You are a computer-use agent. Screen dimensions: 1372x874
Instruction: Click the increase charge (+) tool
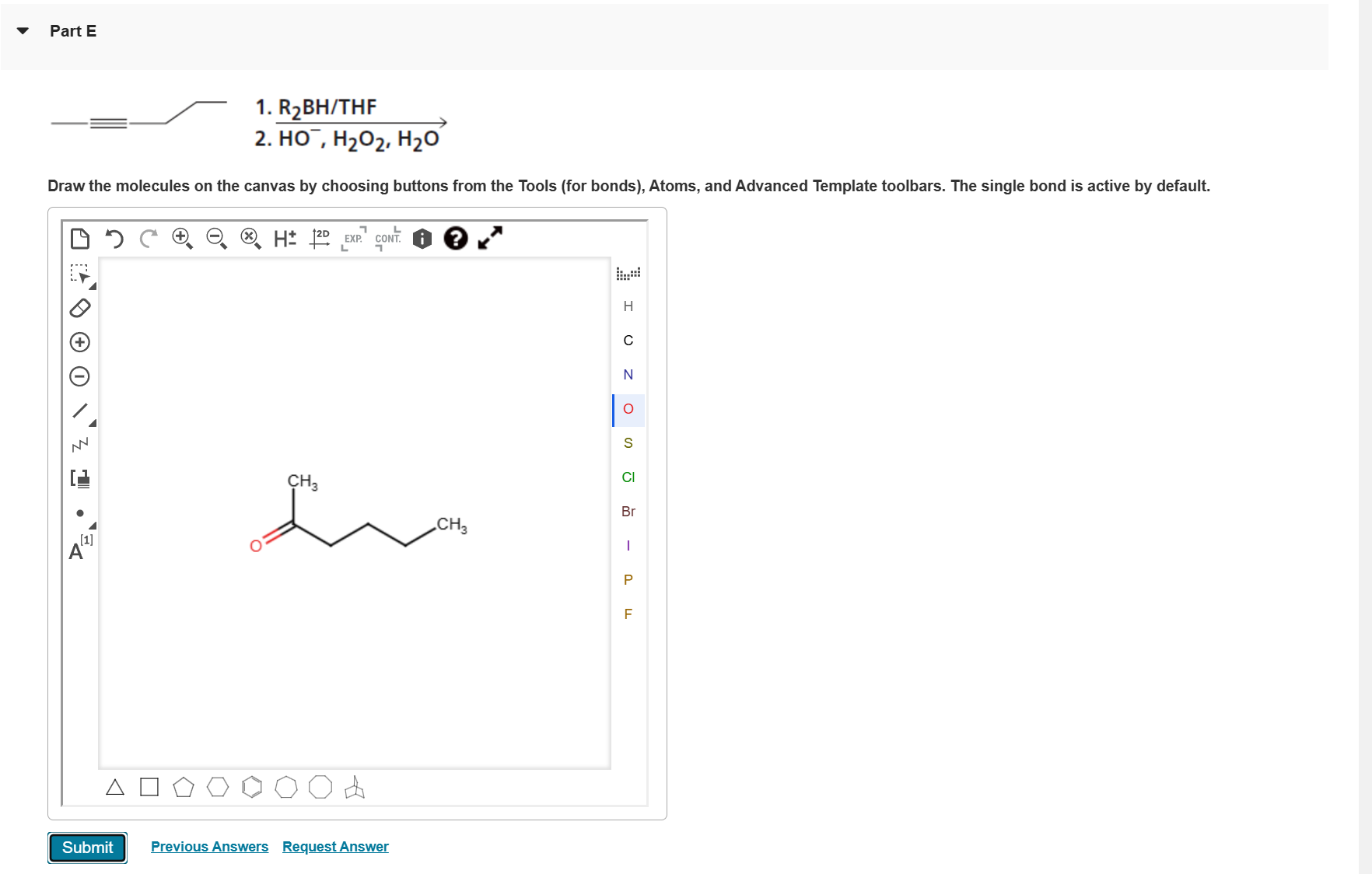pyautogui.click(x=80, y=342)
